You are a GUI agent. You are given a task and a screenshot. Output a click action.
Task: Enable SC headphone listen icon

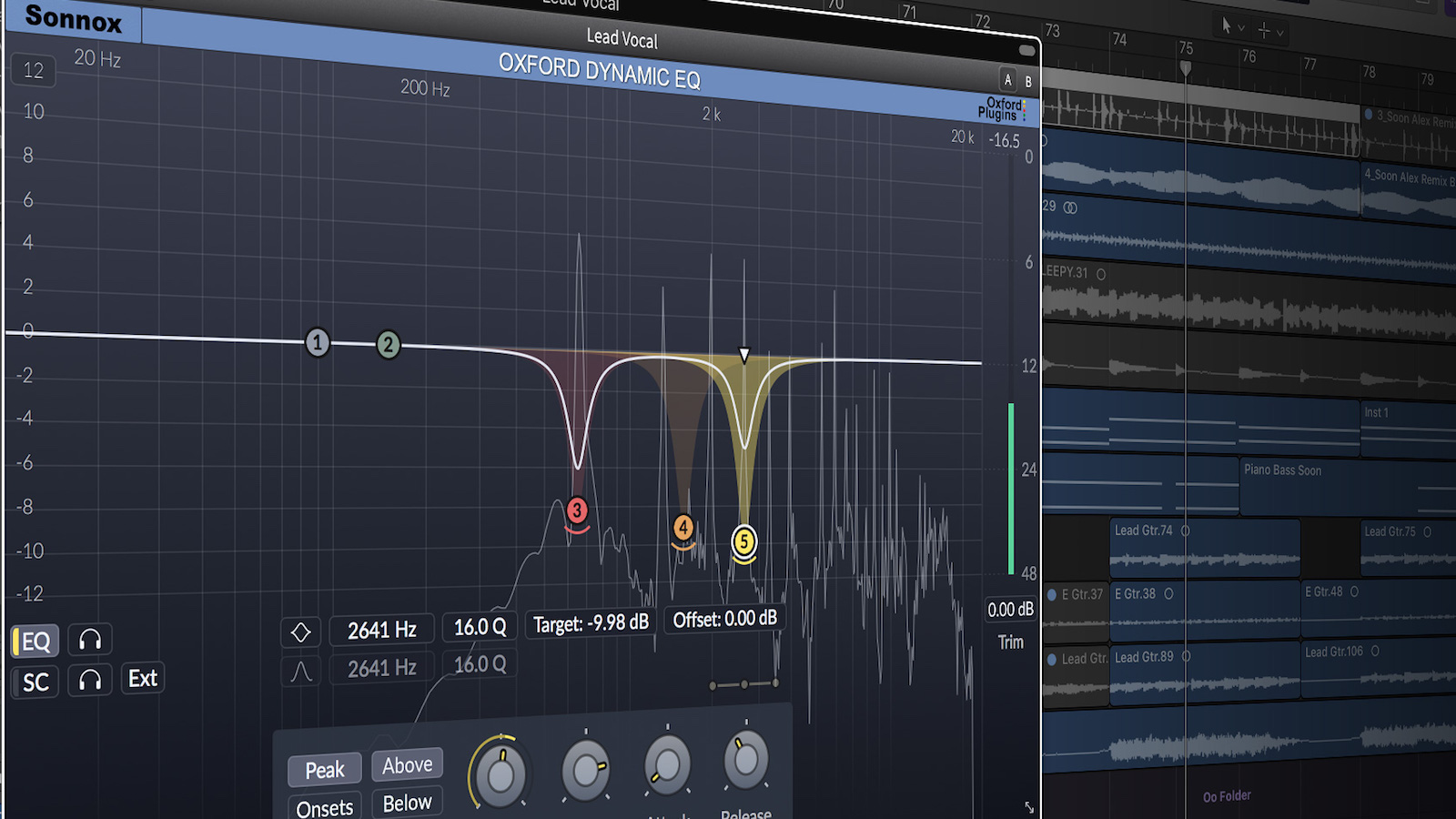89,680
